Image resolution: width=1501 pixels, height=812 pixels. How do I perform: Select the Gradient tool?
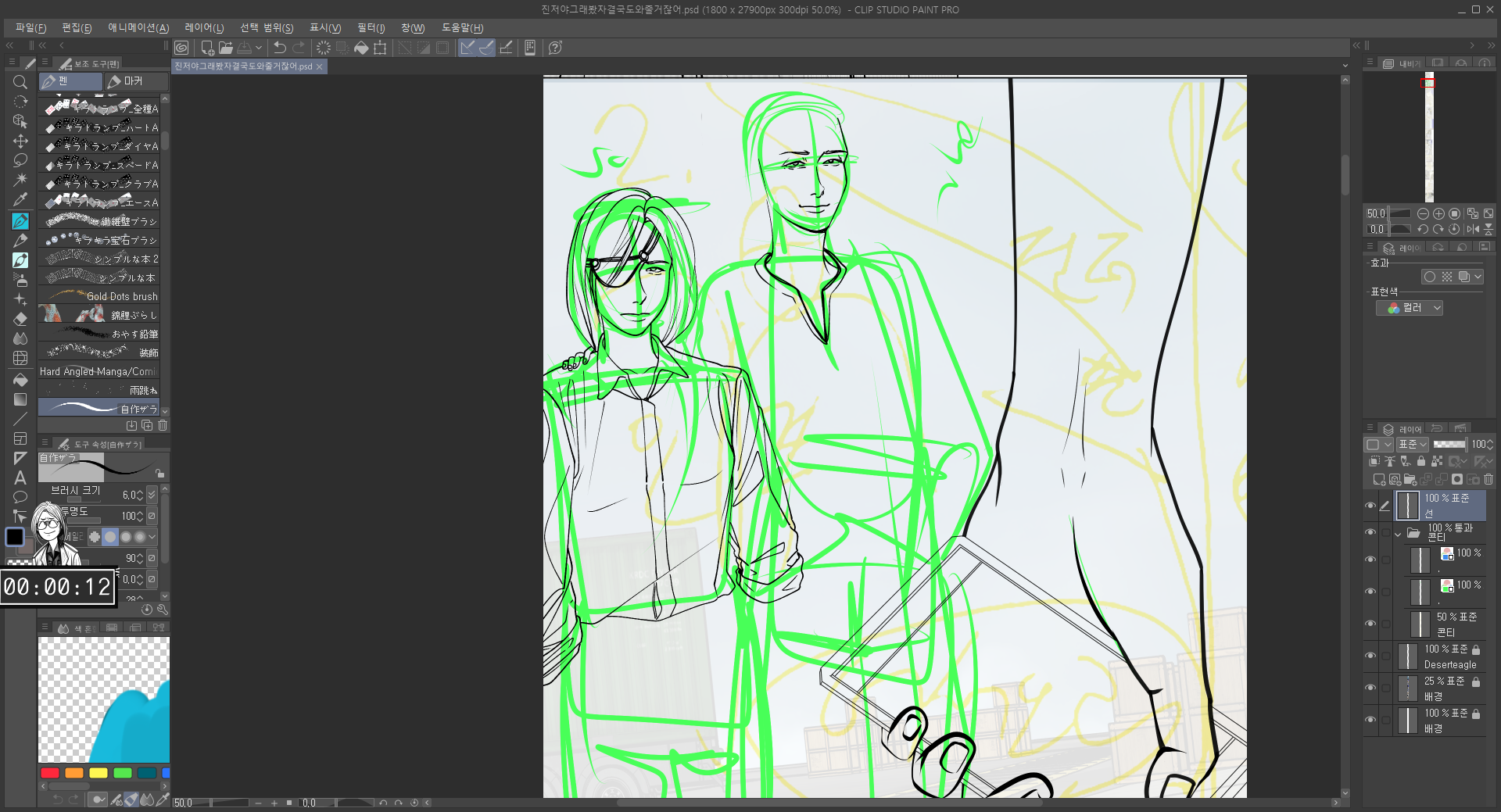tap(20, 399)
